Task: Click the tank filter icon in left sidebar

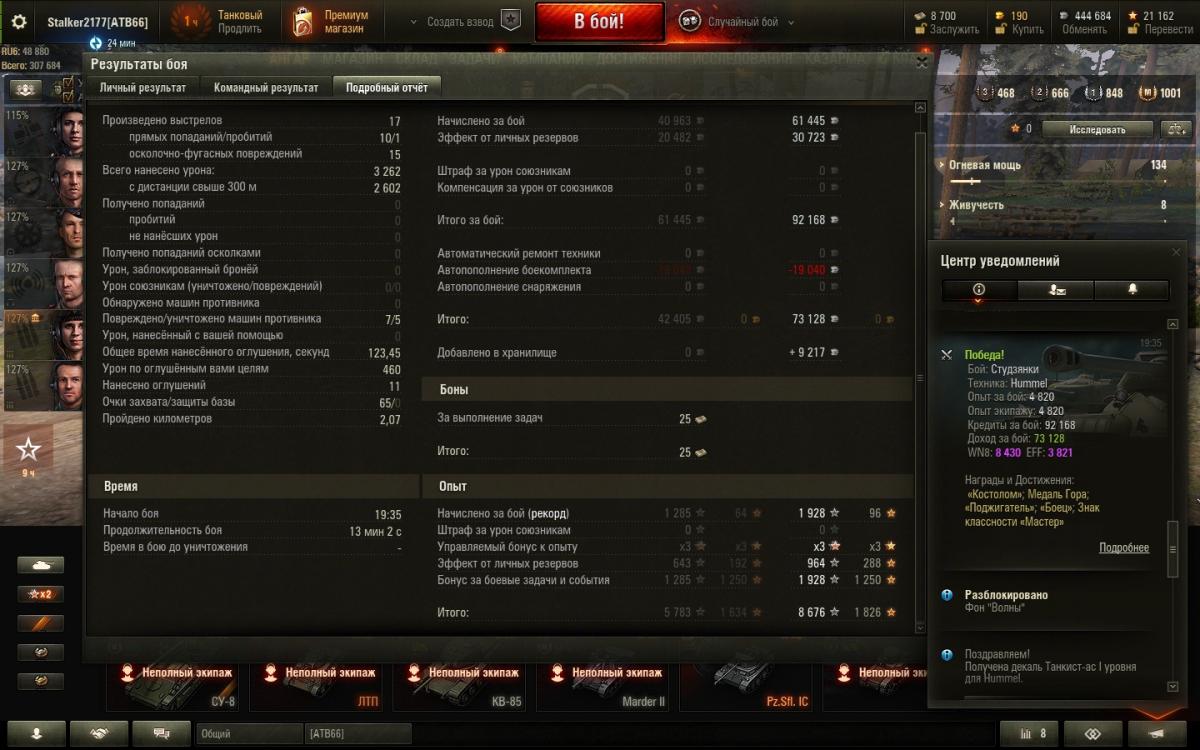Action: pyautogui.click(x=40, y=565)
